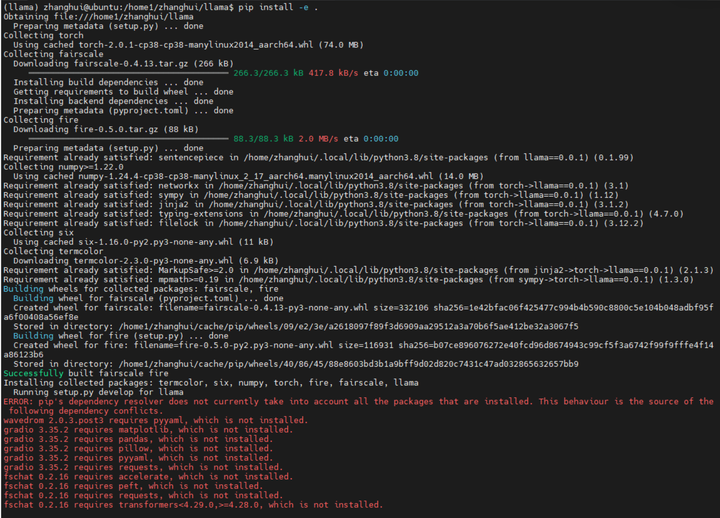Click the red ERROR: label
This screenshot has width=720, height=518.
(x=18, y=401)
